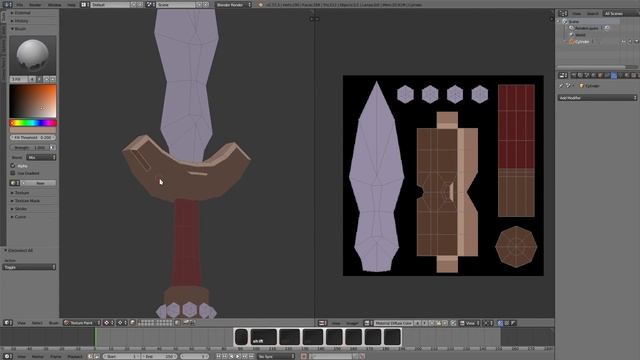Click the UV/Image editor type icon

click(323, 323)
